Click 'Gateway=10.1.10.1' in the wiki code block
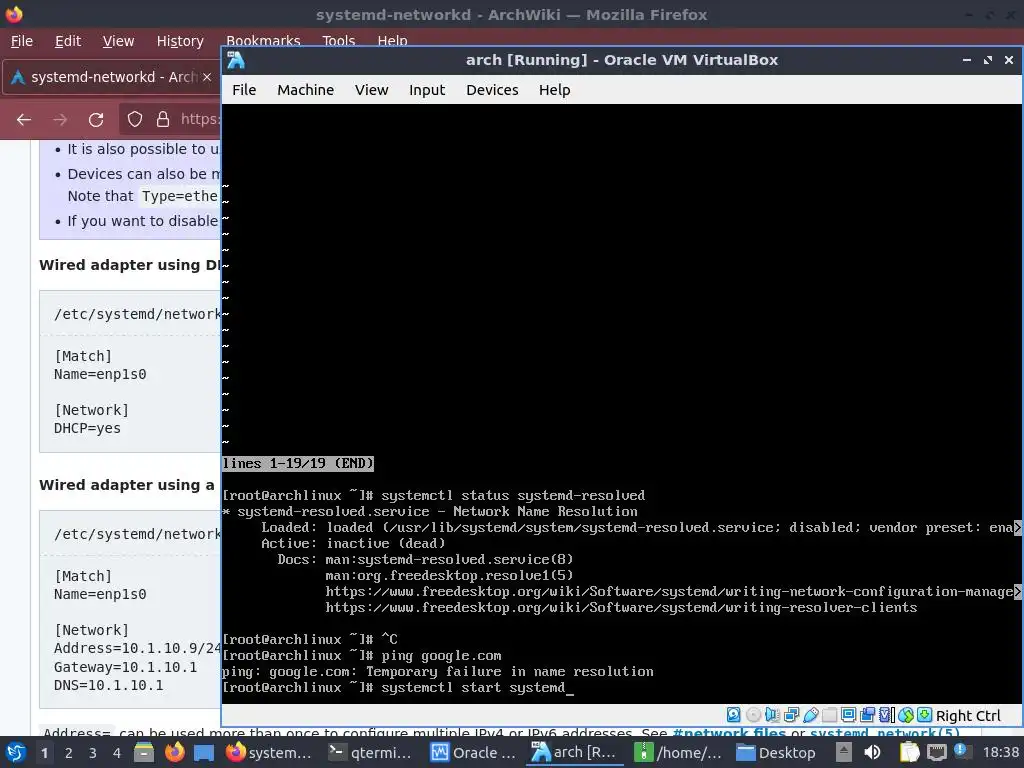1024x768 pixels. coord(125,667)
